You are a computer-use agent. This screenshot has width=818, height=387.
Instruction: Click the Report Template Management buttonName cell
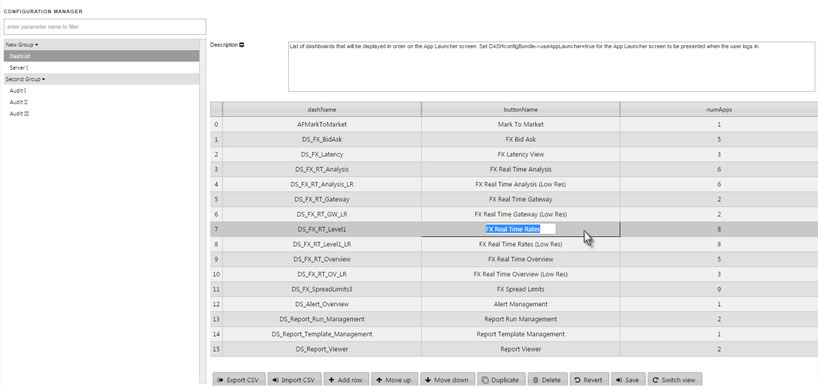point(521,334)
